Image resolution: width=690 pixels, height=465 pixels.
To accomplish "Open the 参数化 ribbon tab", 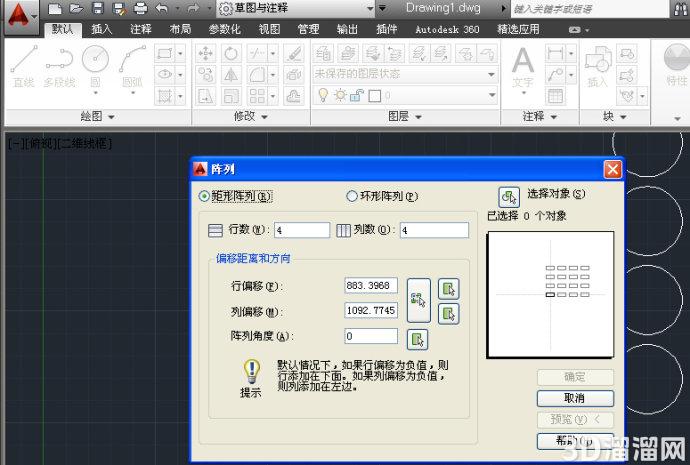I will click(x=224, y=29).
